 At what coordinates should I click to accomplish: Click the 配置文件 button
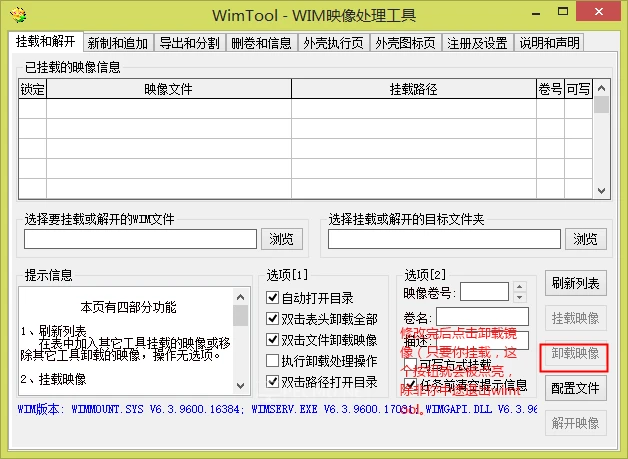576,388
